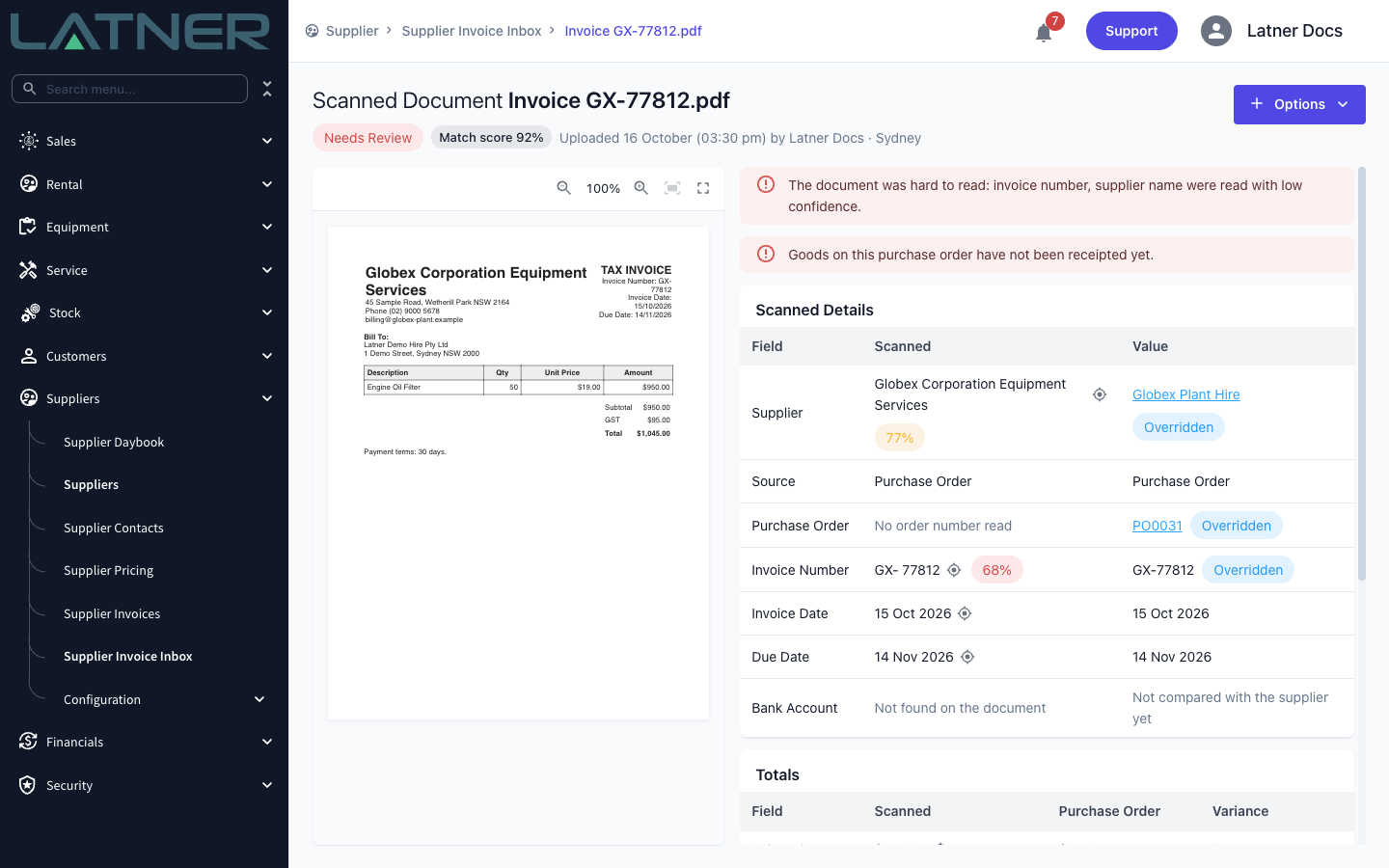Open document preview in fullscreen

point(703,188)
